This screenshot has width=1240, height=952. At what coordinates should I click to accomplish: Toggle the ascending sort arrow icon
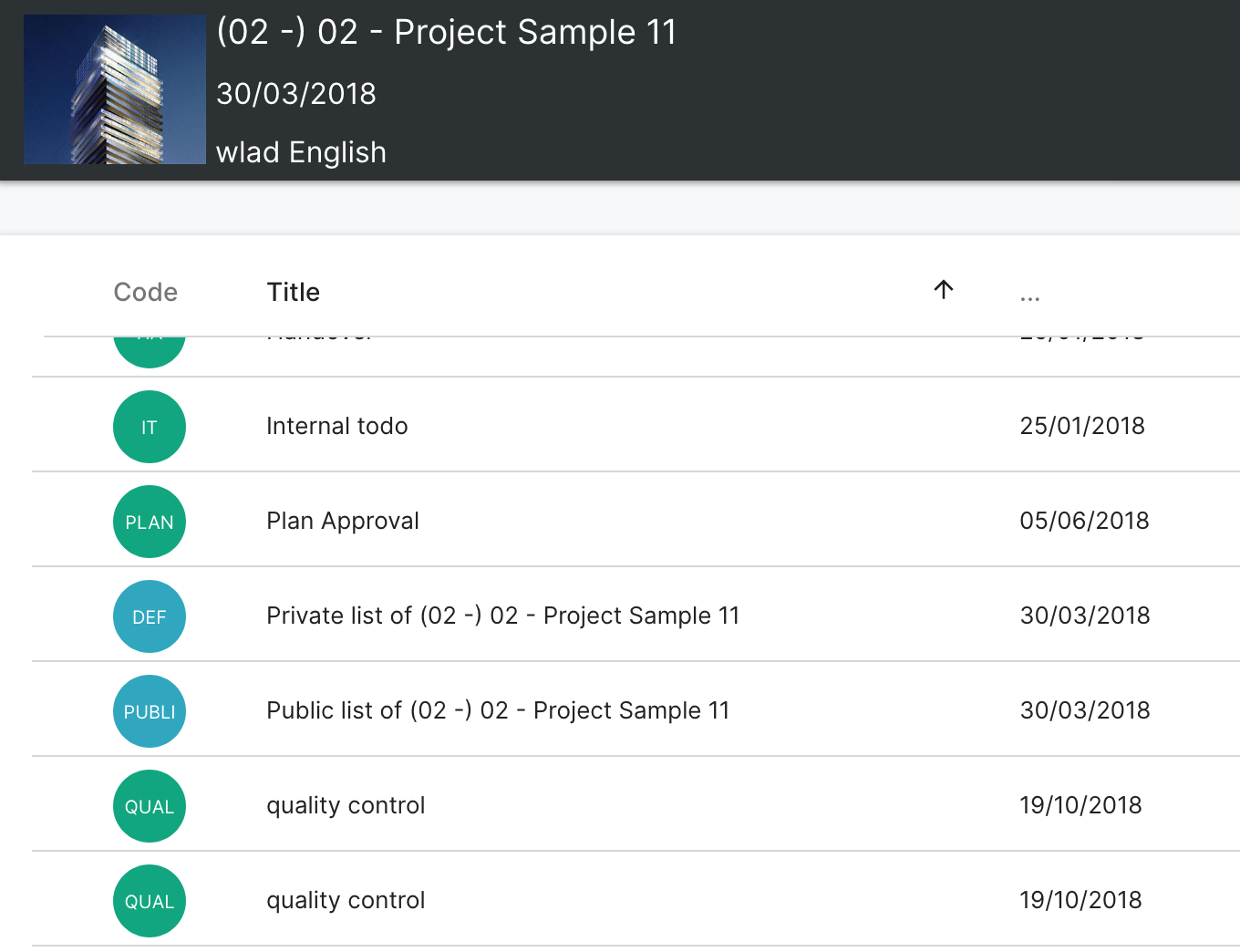pos(944,290)
